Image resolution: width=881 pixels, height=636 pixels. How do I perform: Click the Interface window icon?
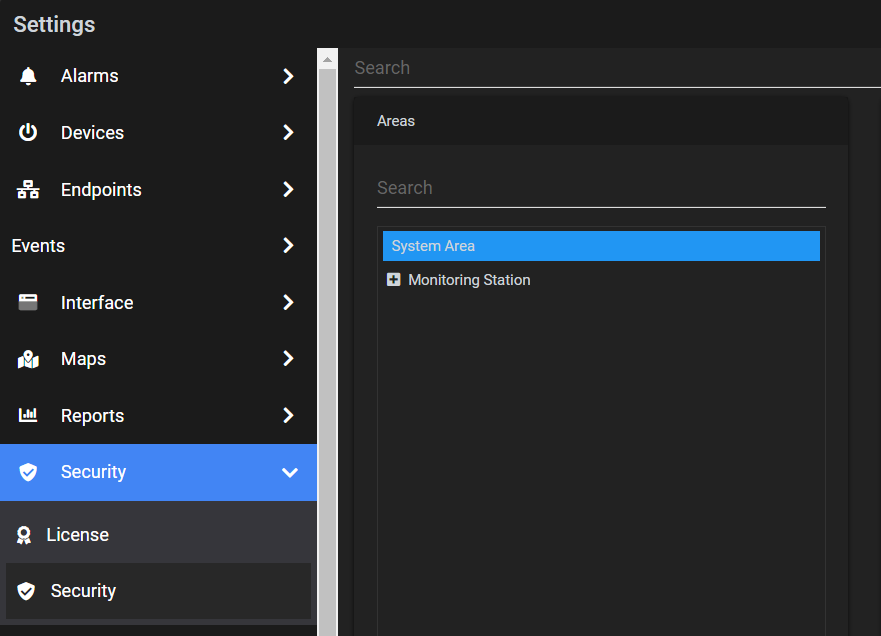tap(28, 302)
